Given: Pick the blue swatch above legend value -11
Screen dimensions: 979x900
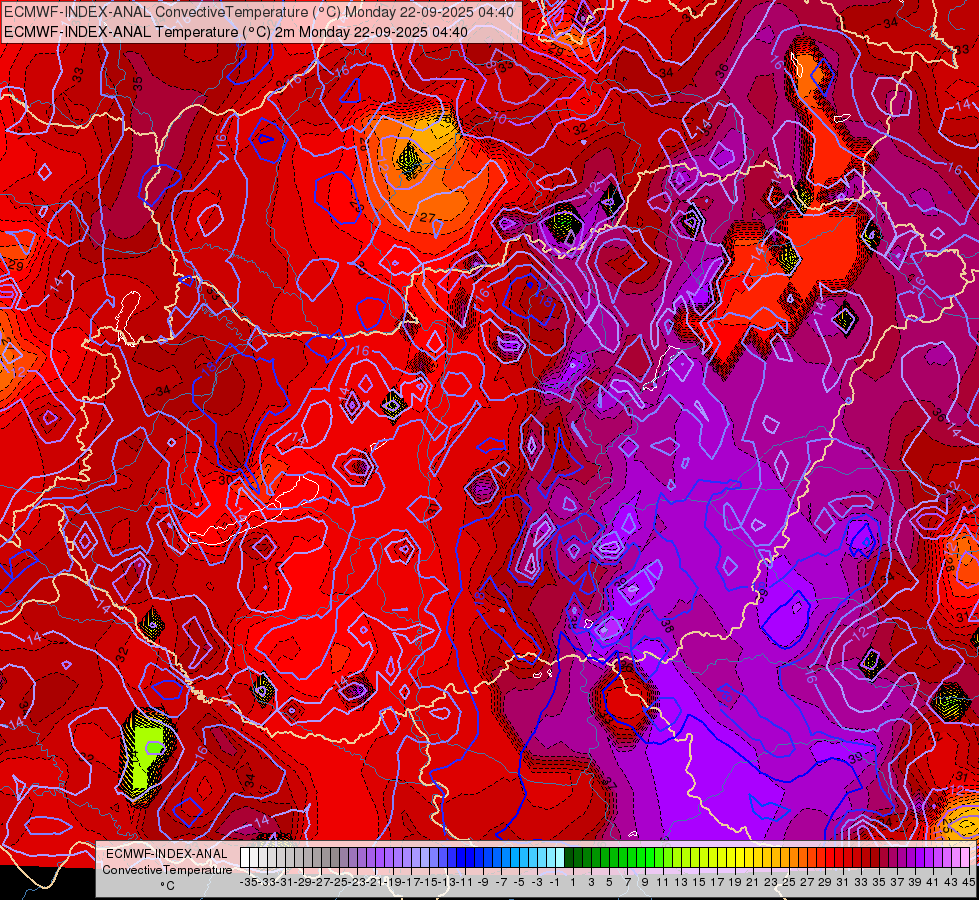Looking at the screenshot, I should click(x=461, y=858).
